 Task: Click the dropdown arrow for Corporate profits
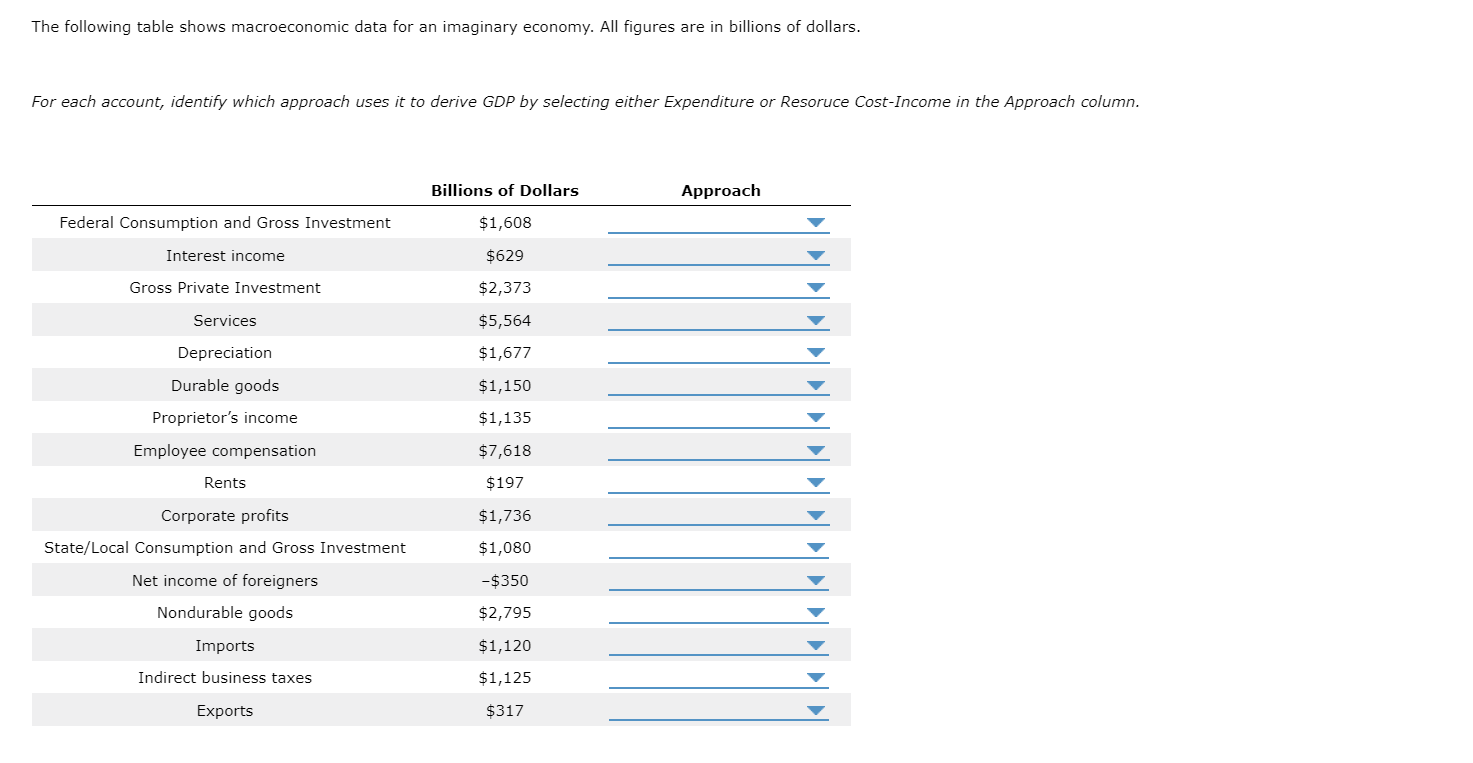815,515
